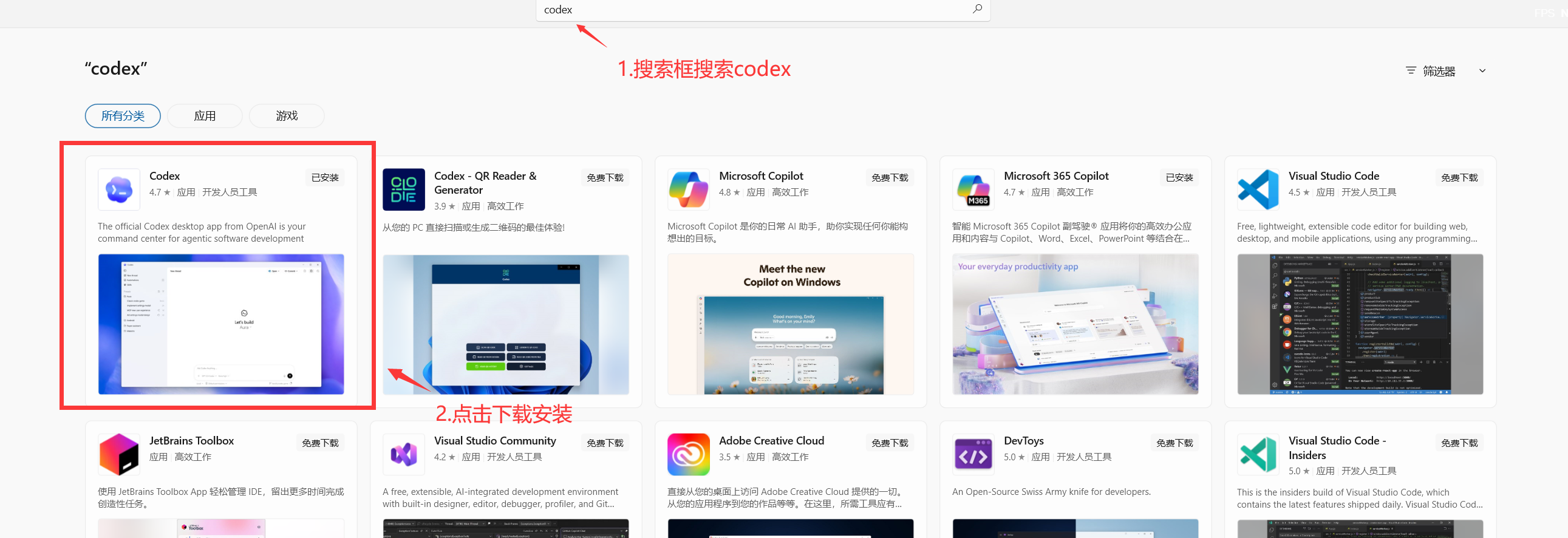1568x538 pixels.
Task: Click the filter lines icon
Action: pos(1410,70)
